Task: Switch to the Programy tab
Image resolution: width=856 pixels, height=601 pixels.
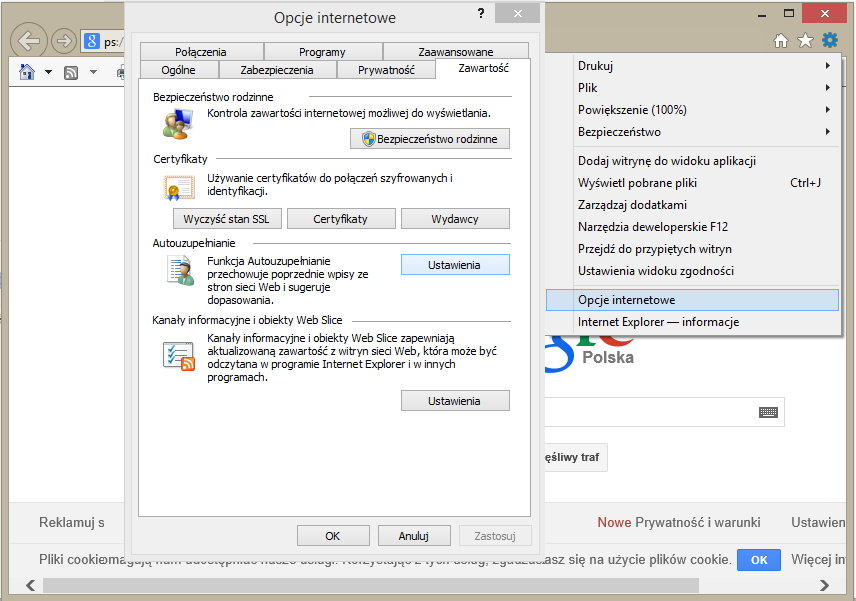Action: 322,52
